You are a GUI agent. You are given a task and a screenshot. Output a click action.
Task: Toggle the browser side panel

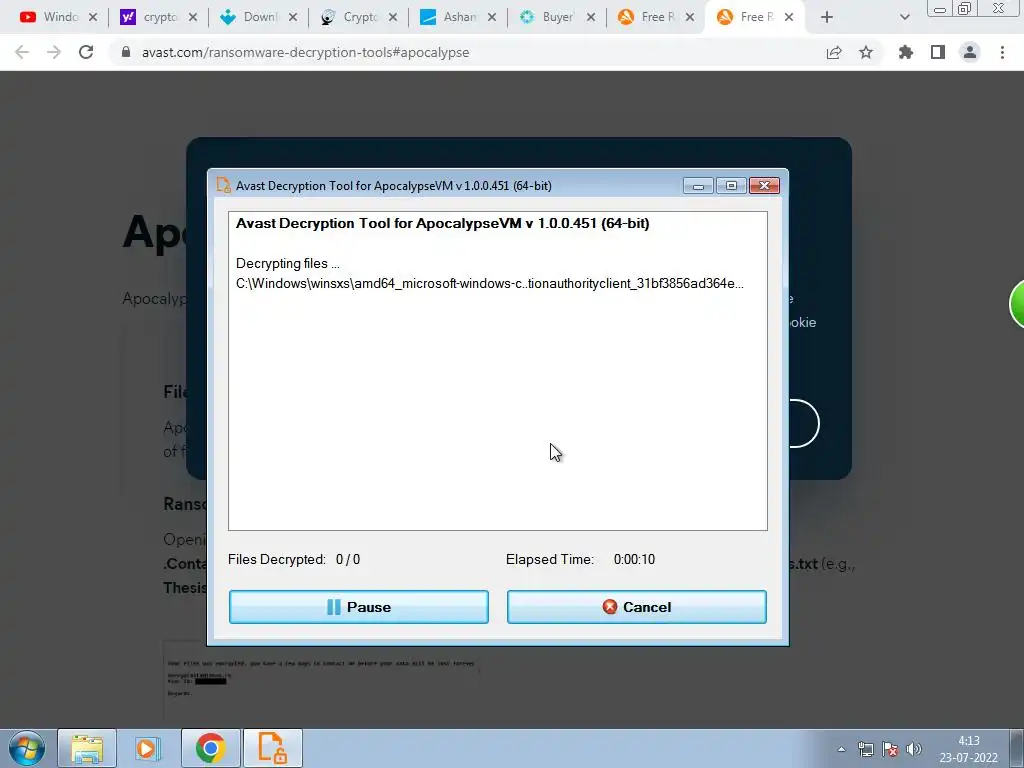point(938,52)
